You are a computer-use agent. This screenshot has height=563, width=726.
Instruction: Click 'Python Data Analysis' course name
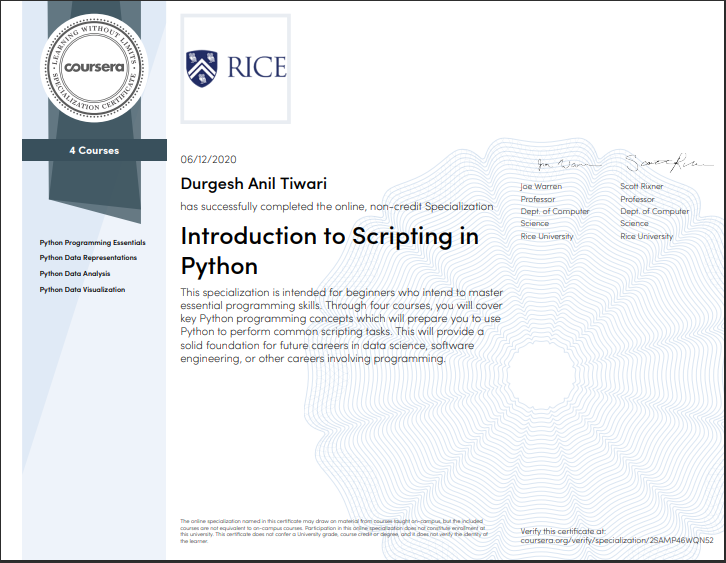click(75, 274)
